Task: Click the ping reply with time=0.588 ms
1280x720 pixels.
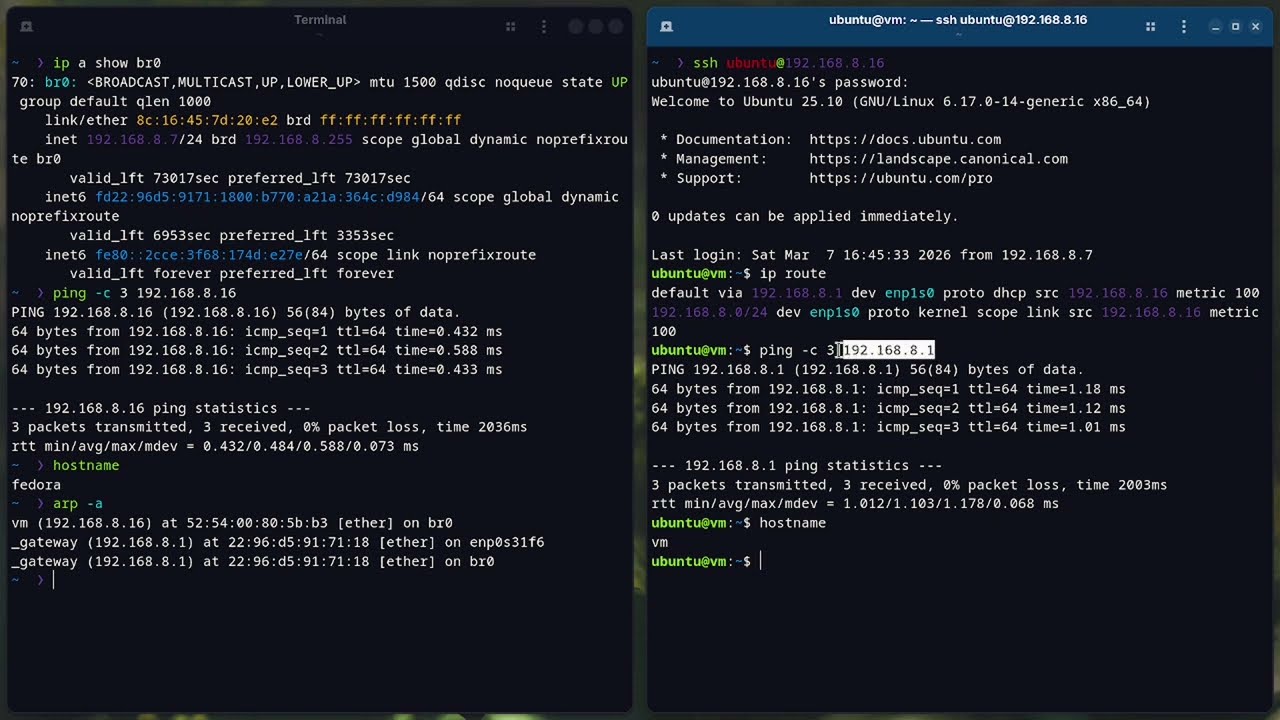Action: [257, 350]
